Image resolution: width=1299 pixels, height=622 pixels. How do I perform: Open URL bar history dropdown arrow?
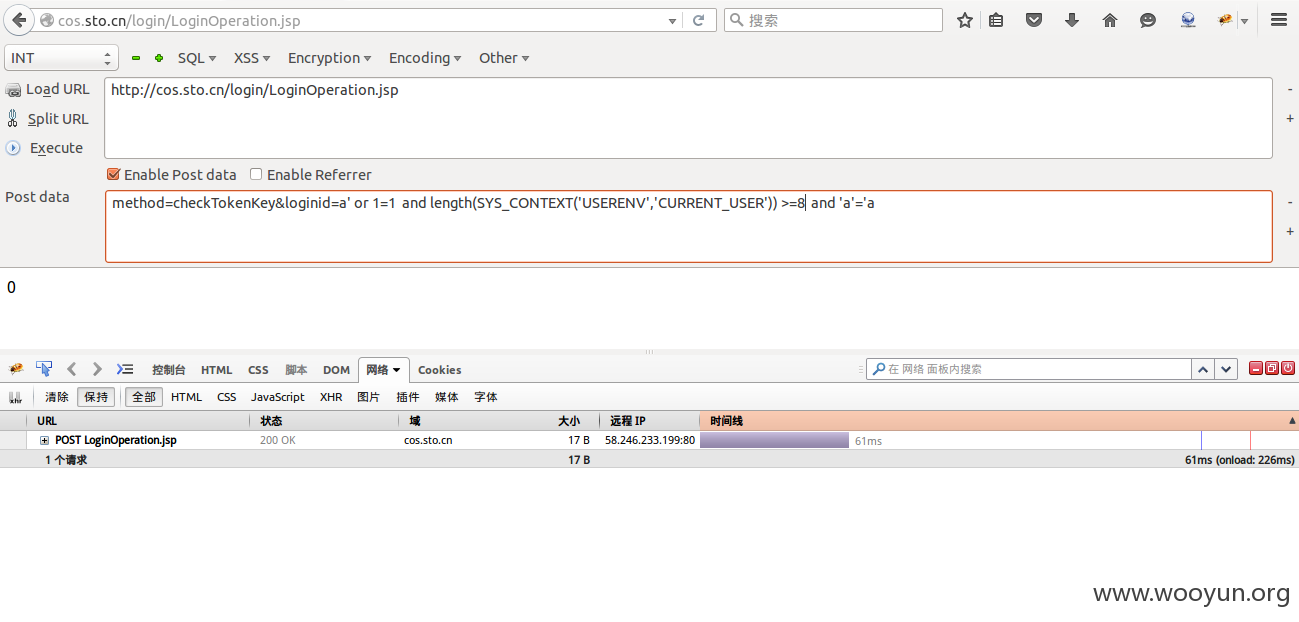(672, 20)
